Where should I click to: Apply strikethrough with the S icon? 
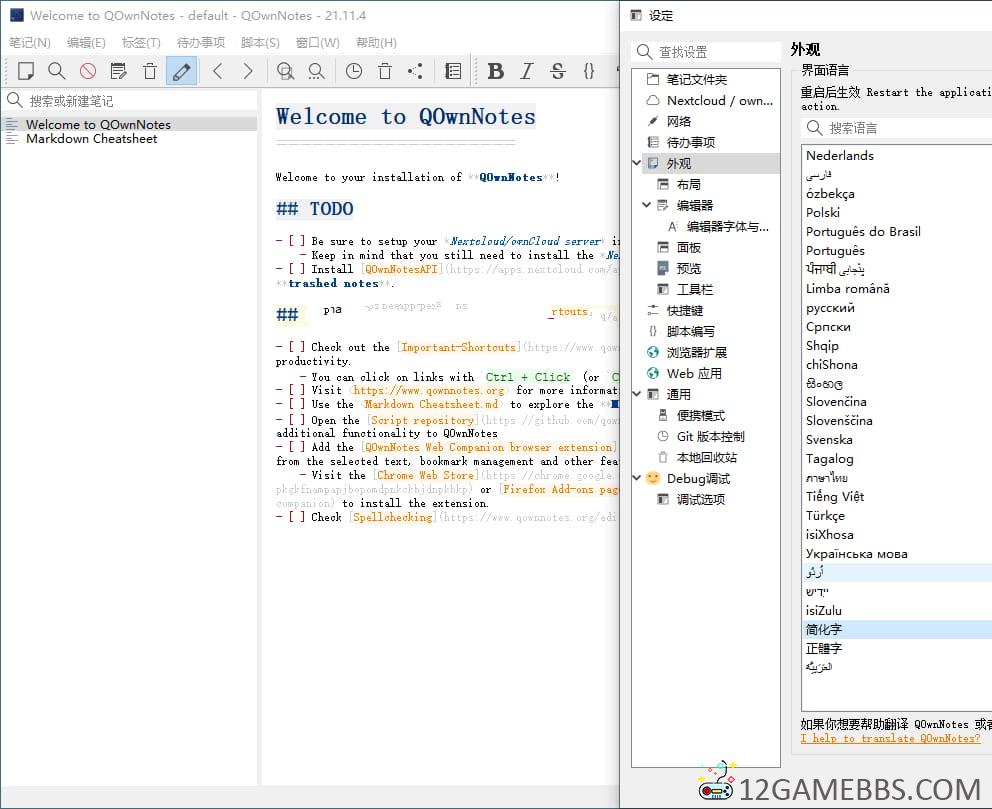[558, 71]
